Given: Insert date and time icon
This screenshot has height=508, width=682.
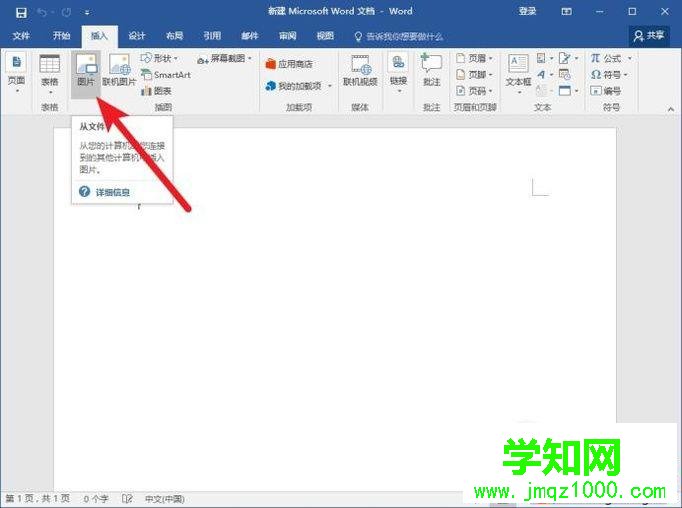Looking at the screenshot, I should coord(565,74).
